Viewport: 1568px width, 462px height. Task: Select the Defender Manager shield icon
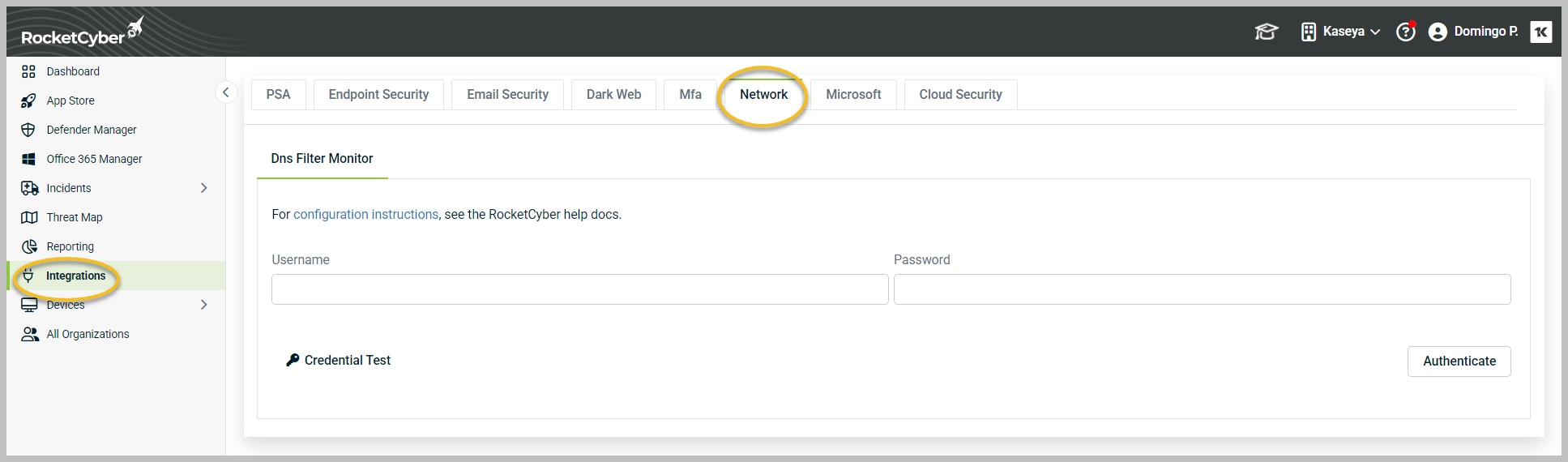pyautogui.click(x=28, y=130)
